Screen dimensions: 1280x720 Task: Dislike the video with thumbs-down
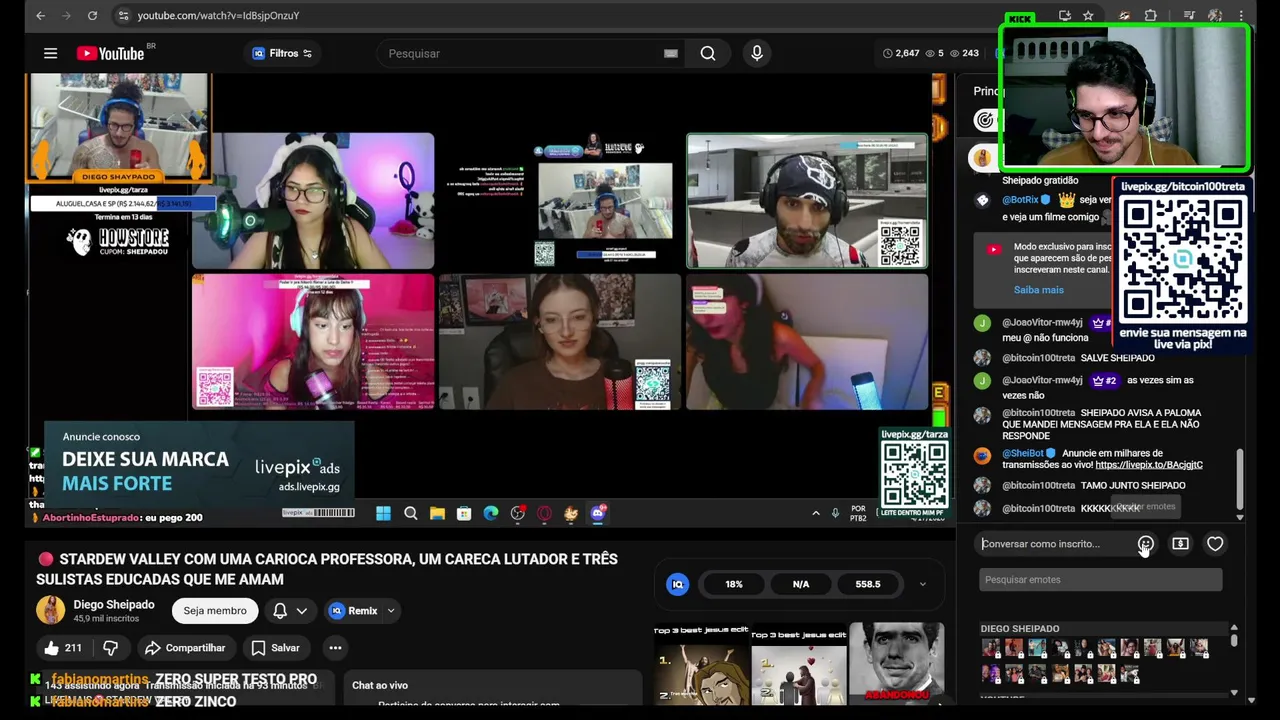110,648
